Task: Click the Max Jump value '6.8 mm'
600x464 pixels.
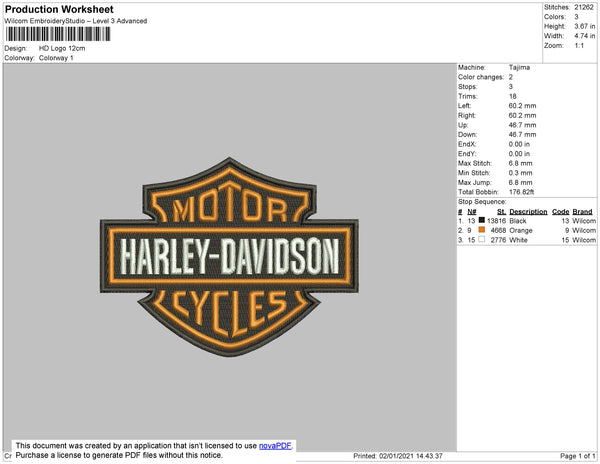Action: (x=520, y=182)
